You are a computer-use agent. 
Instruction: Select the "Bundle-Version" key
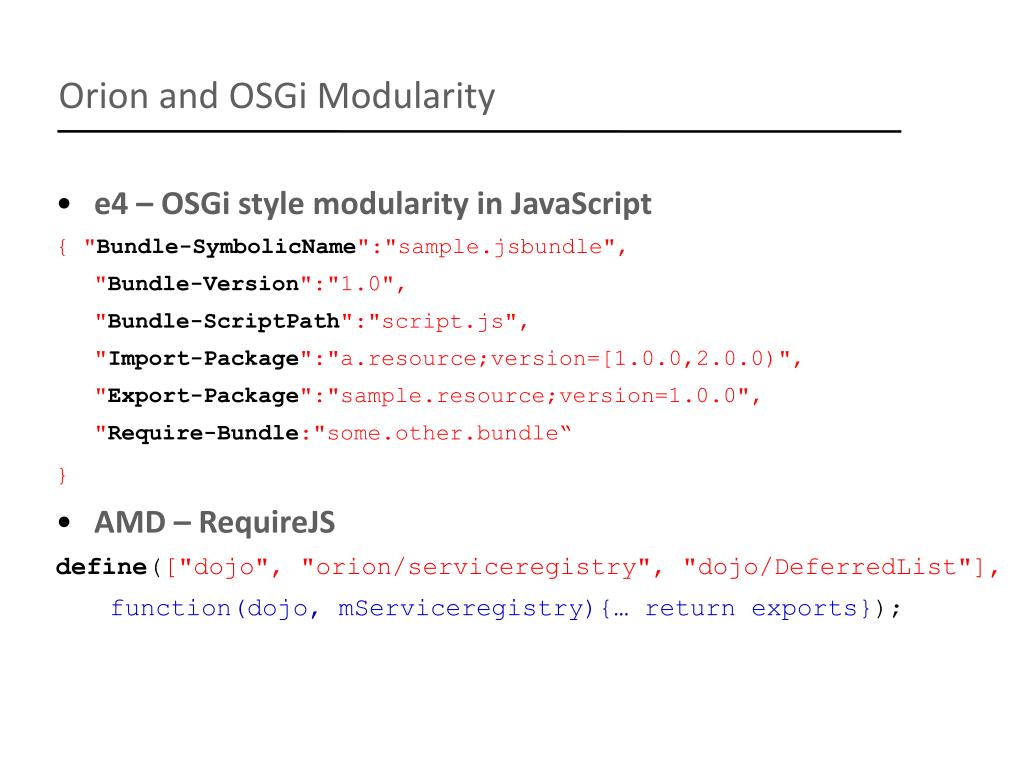coord(203,284)
